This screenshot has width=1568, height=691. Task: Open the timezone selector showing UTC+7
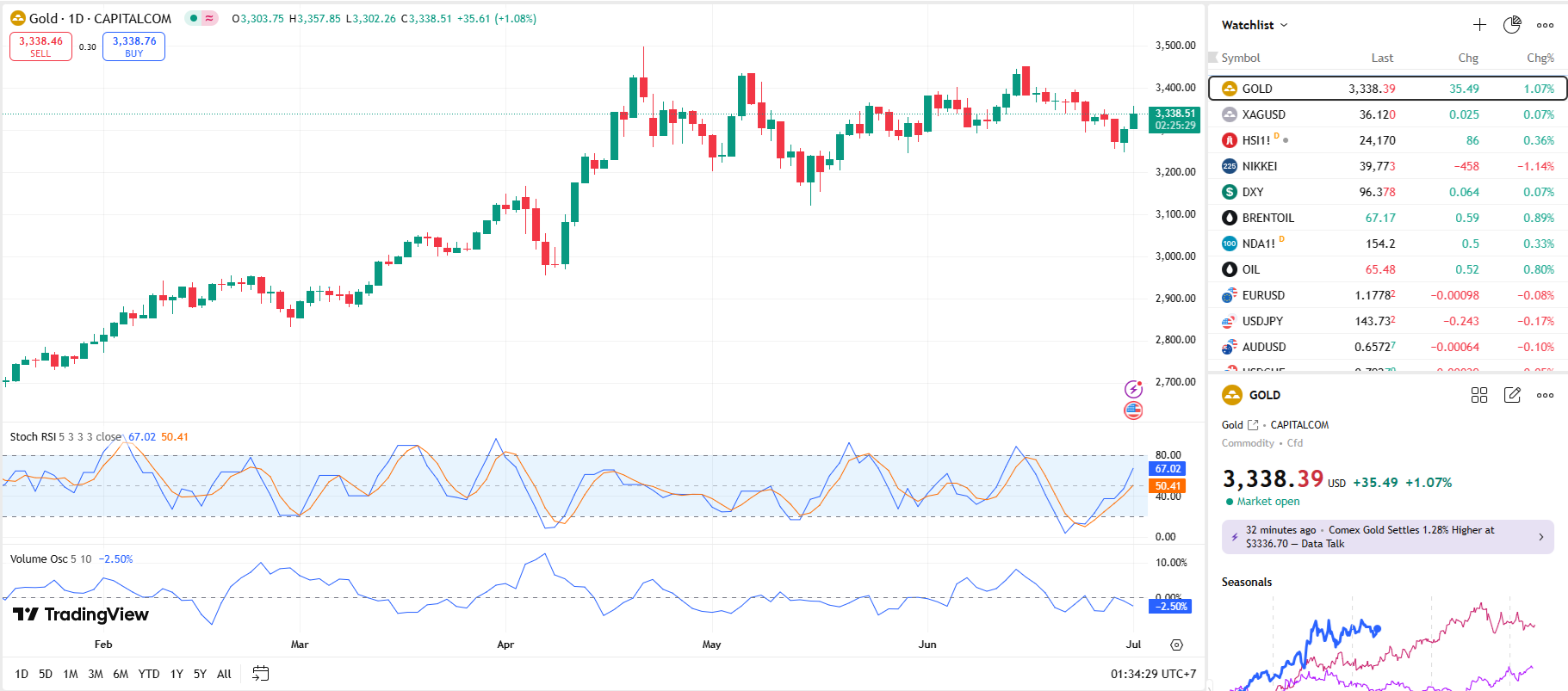(1153, 674)
